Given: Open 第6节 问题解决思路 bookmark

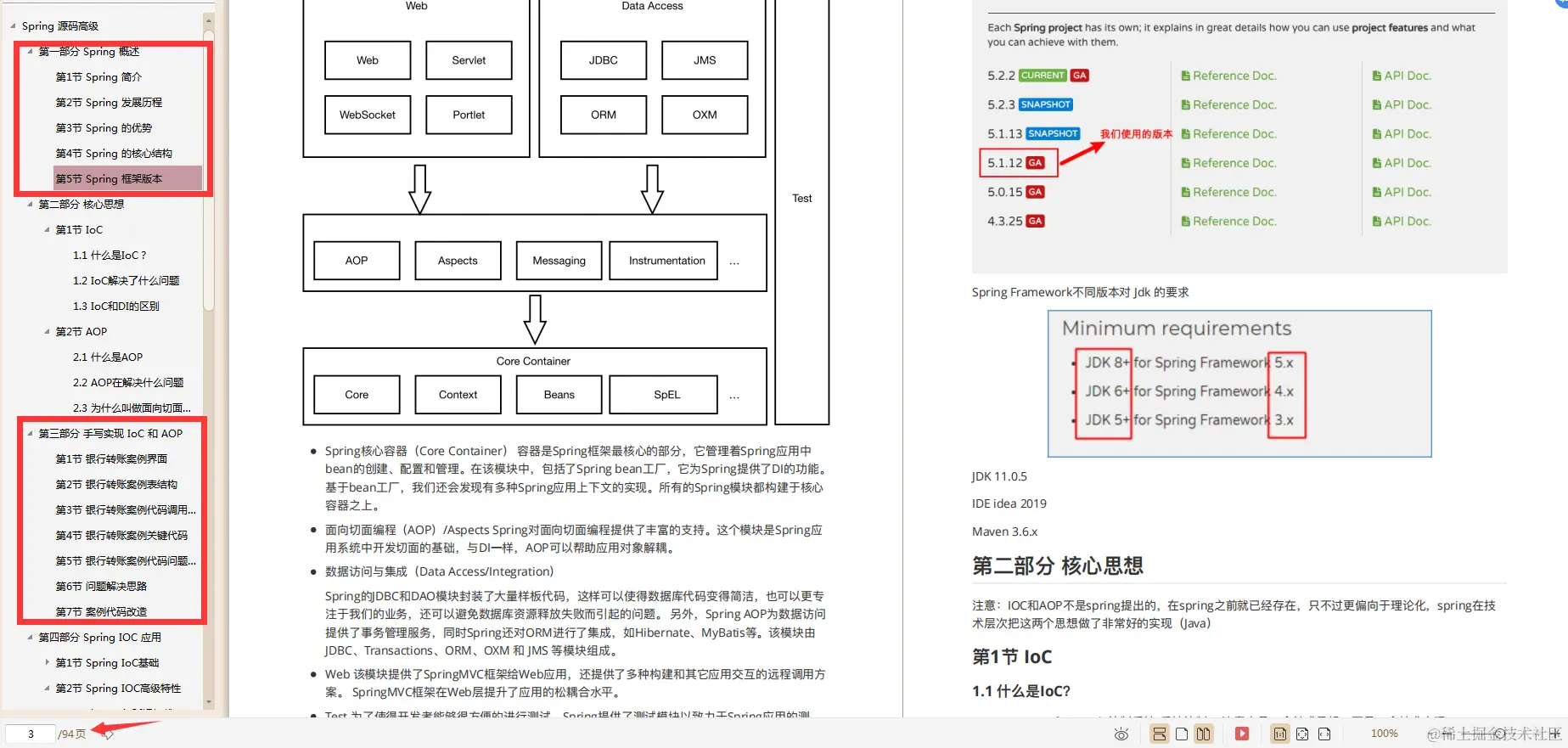Looking at the screenshot, I should coord(101,587).
